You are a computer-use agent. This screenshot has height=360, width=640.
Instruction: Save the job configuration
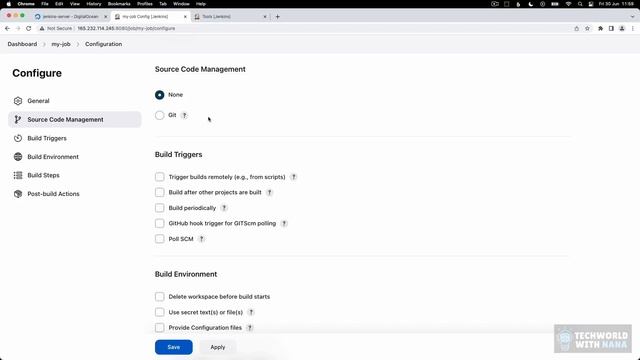point(173,347)
